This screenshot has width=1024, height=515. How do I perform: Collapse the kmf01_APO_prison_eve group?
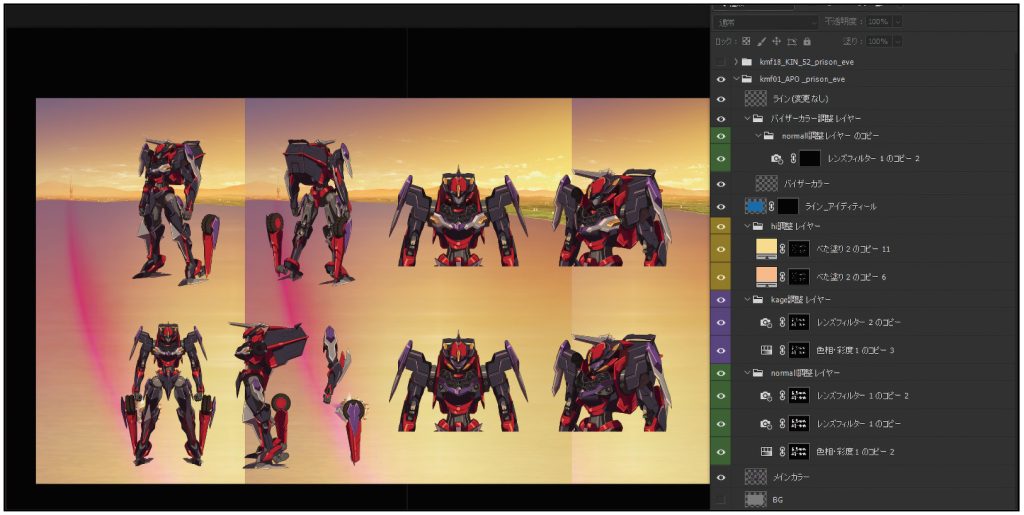coord(736,79)
